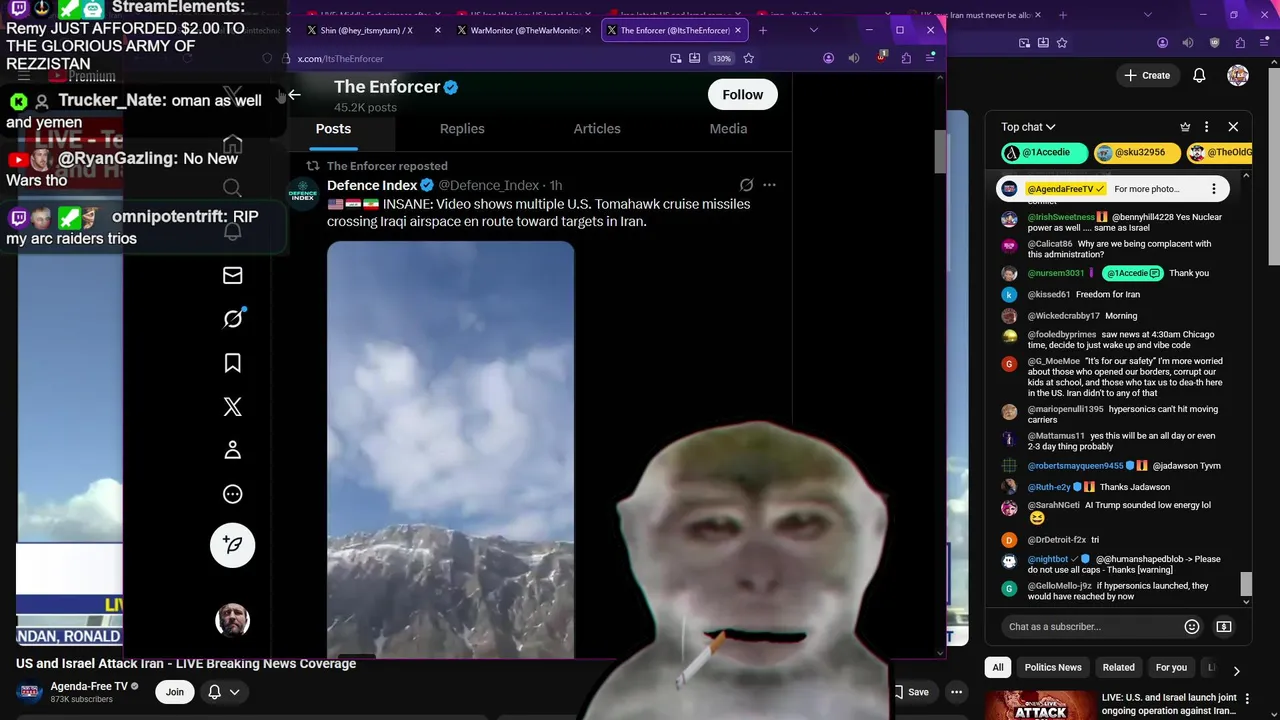This screenshot has height=720, width=1280.
Task: Switch to Posts tab on The Enforcer
Action: point(333,129)
